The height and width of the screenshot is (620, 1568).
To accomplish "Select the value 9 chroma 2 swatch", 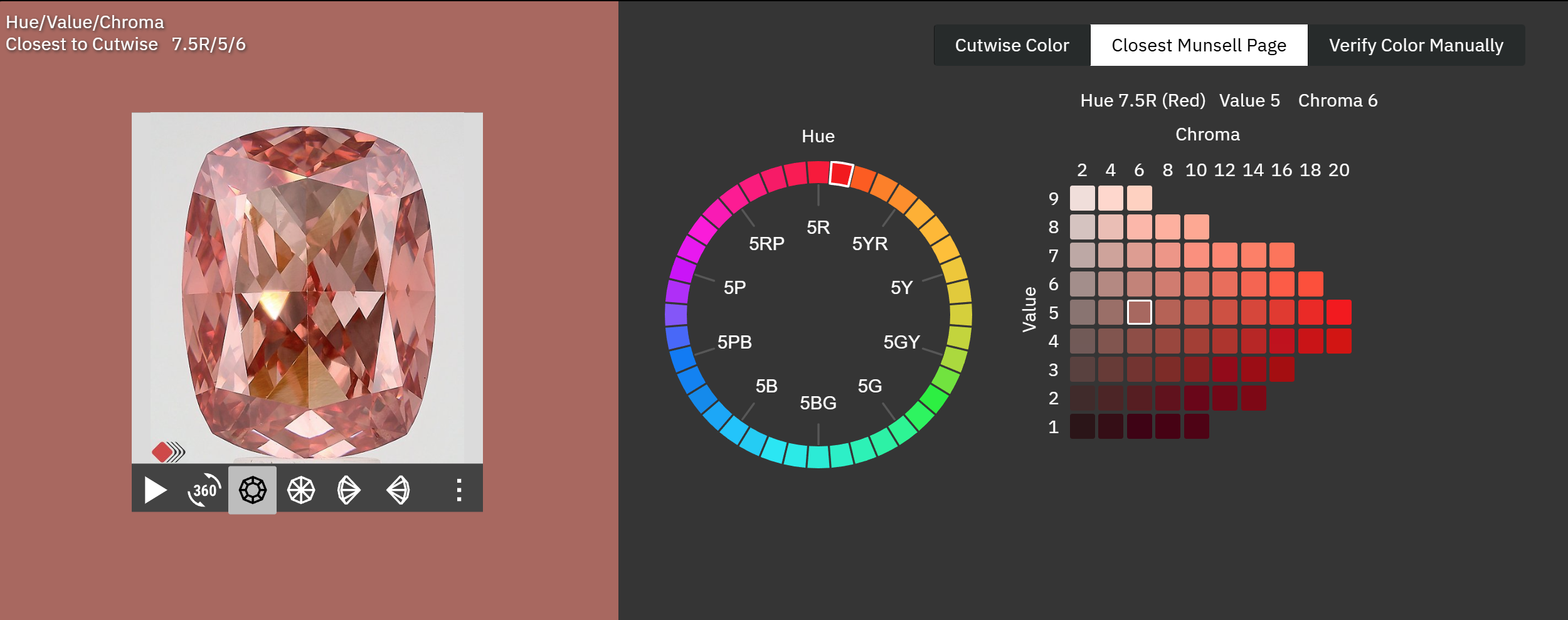I will (1082, 198).
